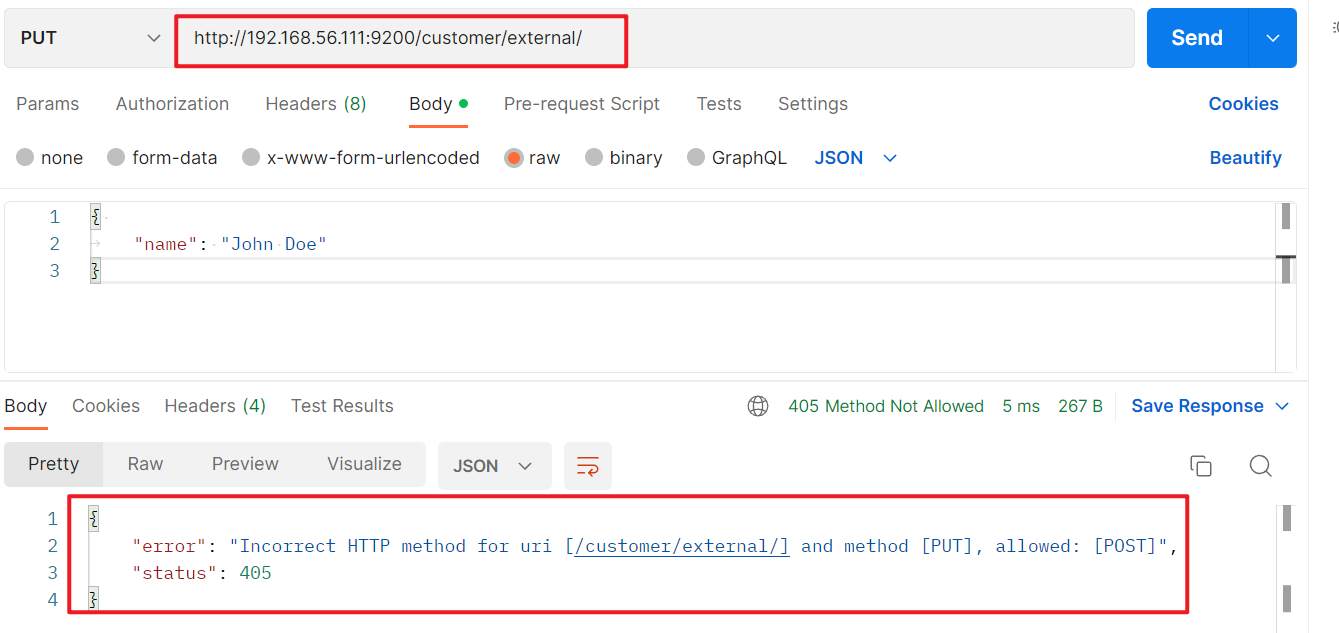Click the globe network info icon
This screenshot has height=633, width=1339.
[758, 406]
